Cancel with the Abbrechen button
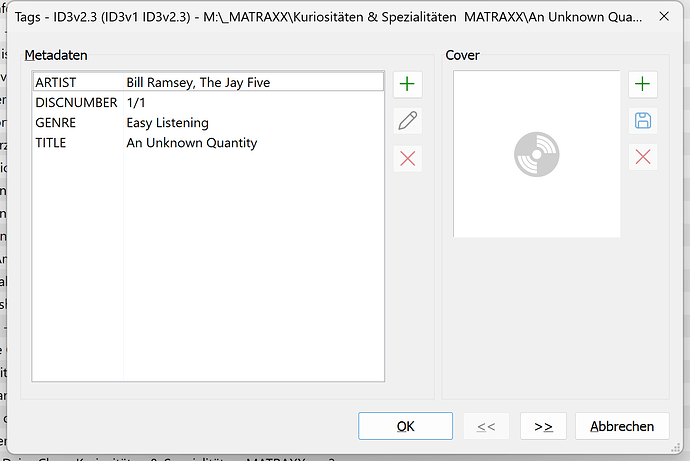This screenshot has width=690, height=461. click(622, 426)
